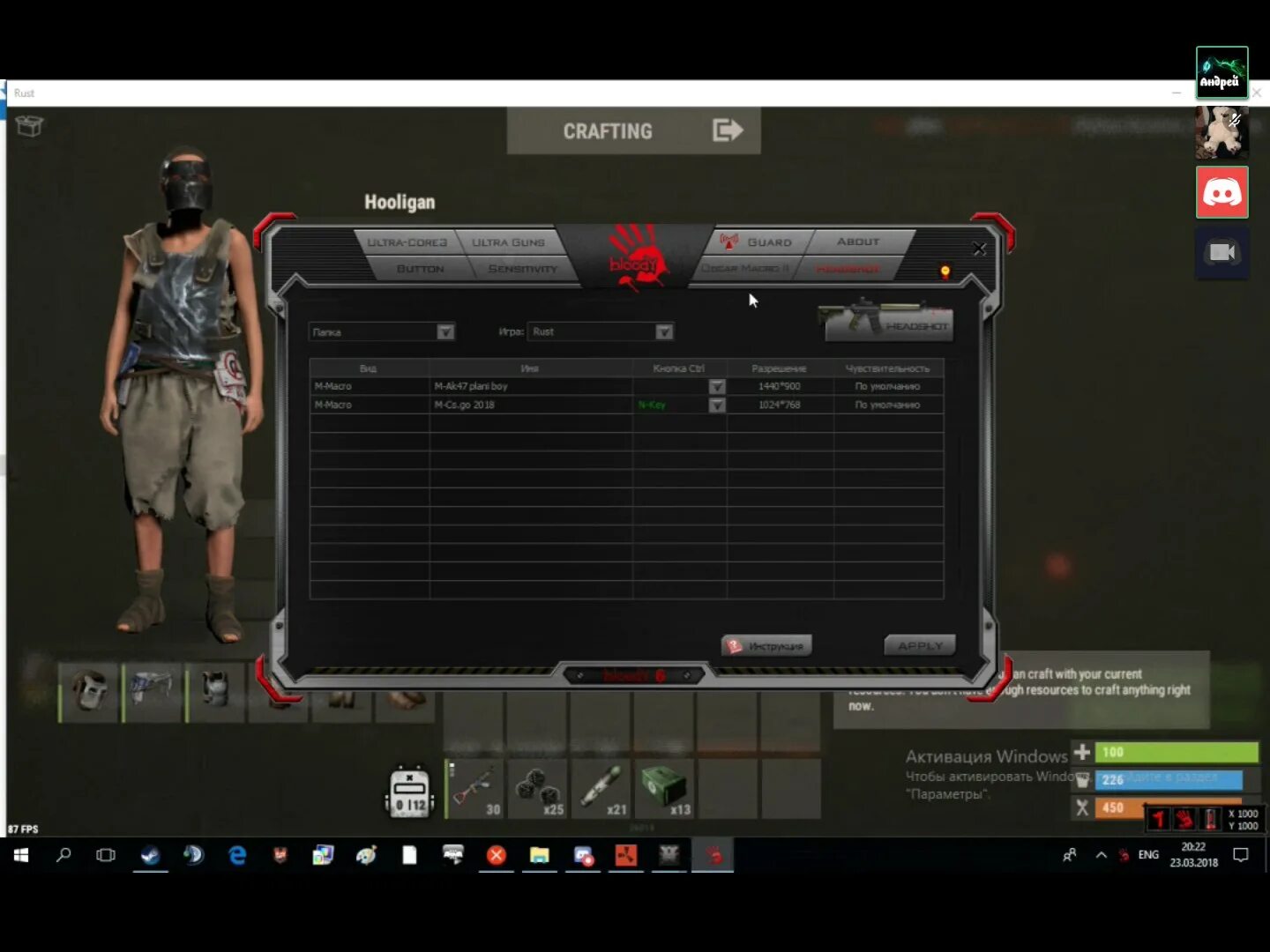Screen dimensions: 1270x952
Task: Click the backpack inventory icon
Action: 410,791
